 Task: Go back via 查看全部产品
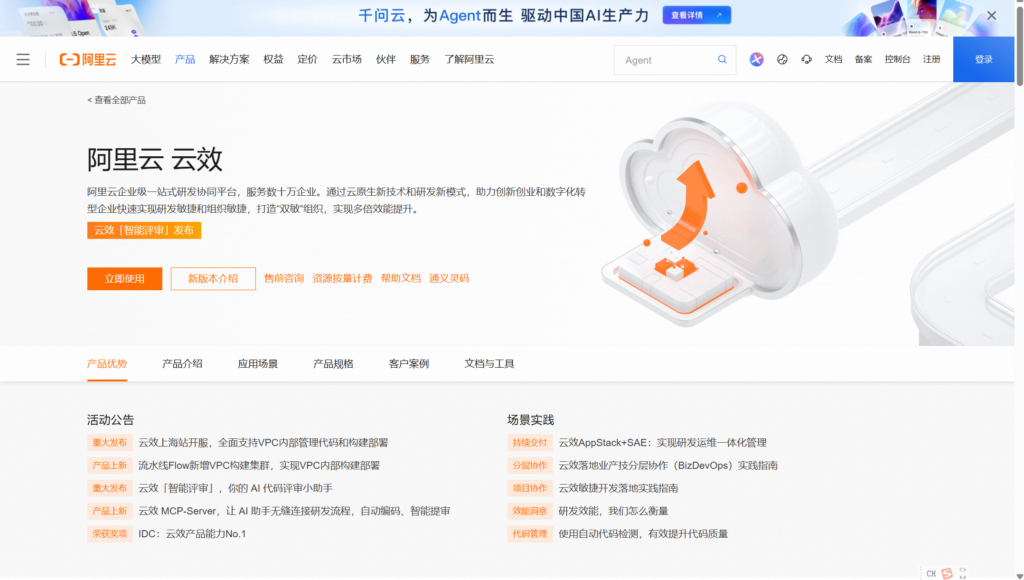[116, 100]
